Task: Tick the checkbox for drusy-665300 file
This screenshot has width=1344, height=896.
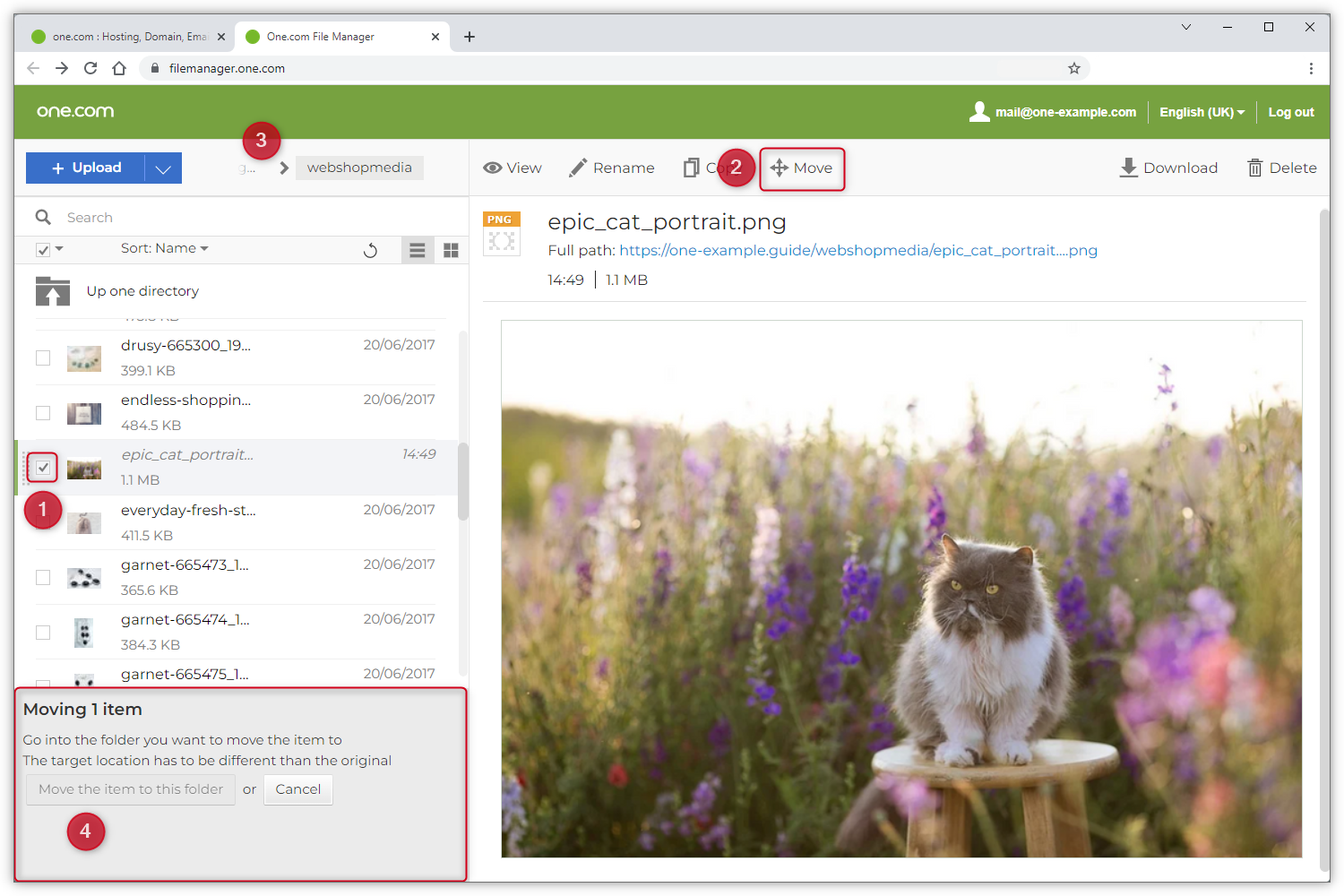Action: (x=43, y=358)
